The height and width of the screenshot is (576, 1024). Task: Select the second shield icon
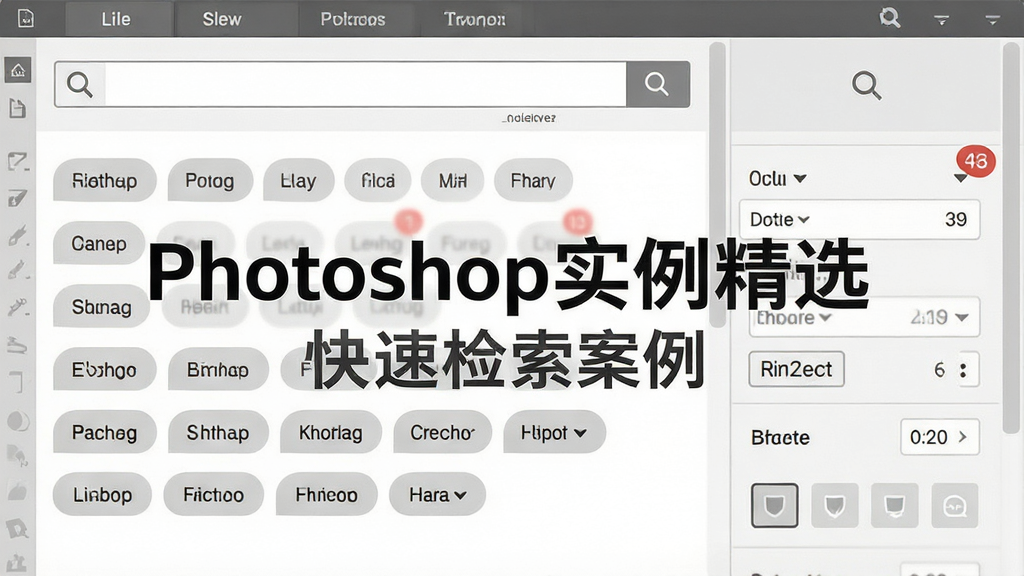835,505
